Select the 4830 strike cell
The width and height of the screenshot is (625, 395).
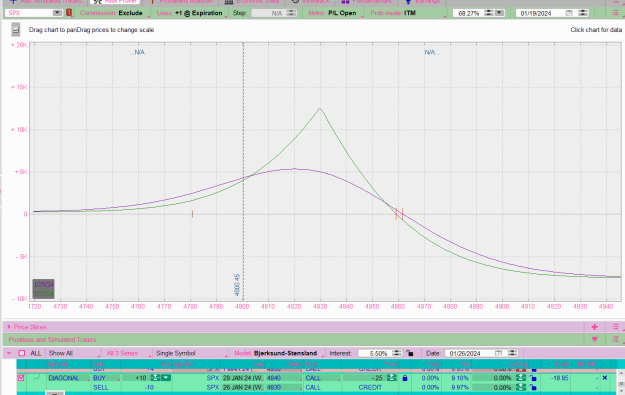(283, 387)
